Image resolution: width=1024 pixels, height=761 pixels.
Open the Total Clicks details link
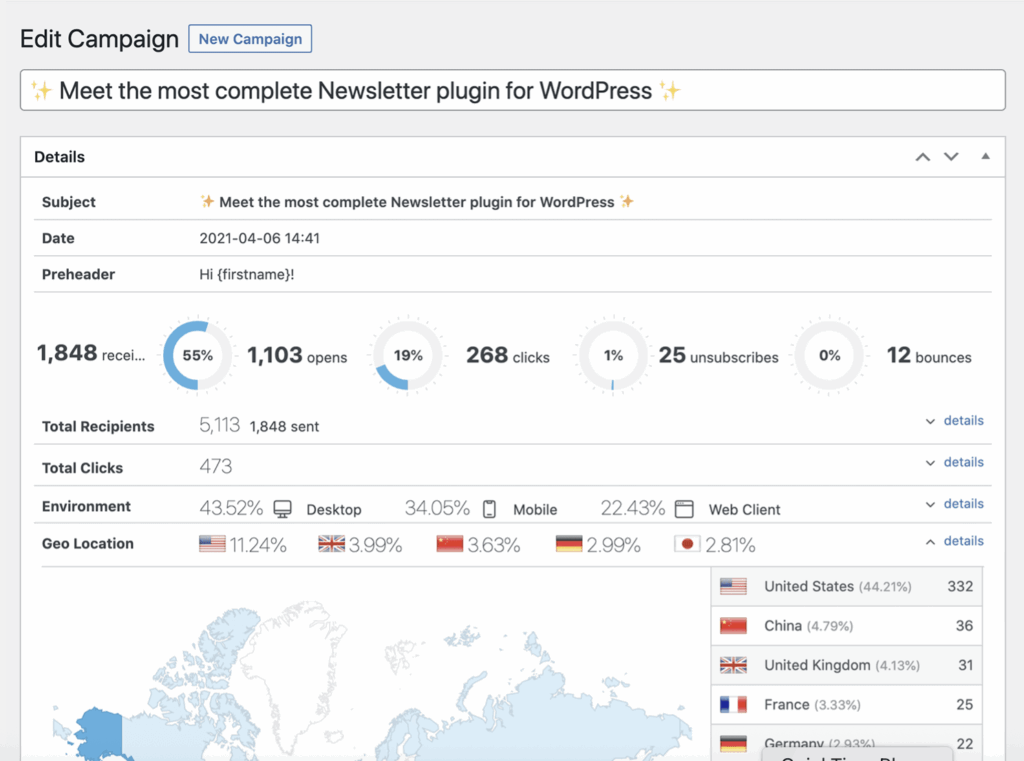pos(963,462)
